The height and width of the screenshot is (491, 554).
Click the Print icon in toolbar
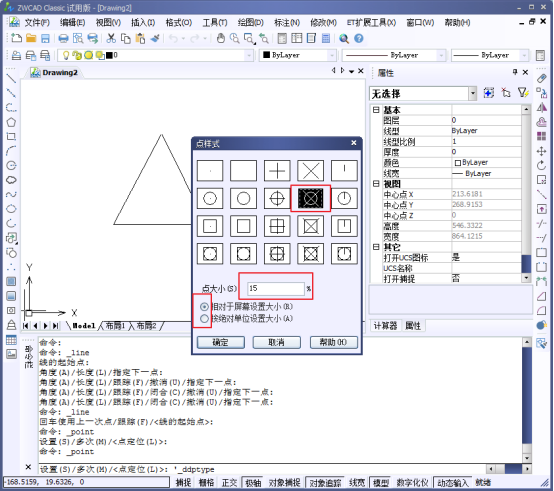tap(64, 38)
